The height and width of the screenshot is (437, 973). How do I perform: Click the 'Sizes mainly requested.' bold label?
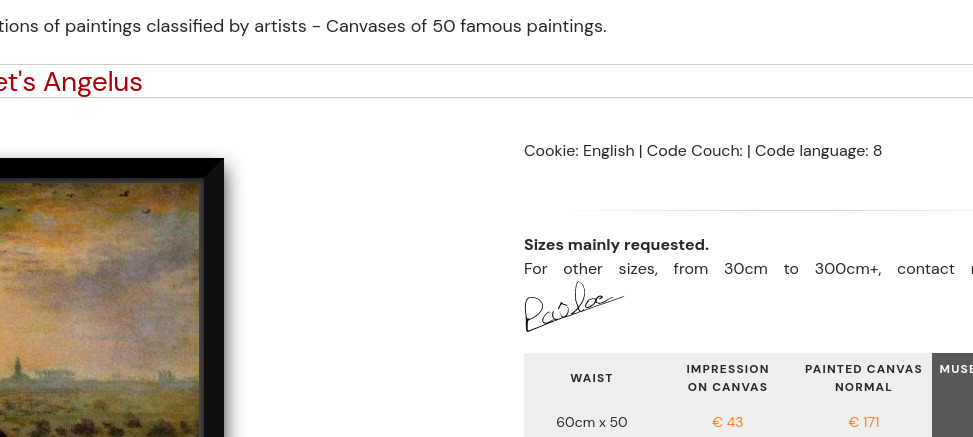pos(616,245)
